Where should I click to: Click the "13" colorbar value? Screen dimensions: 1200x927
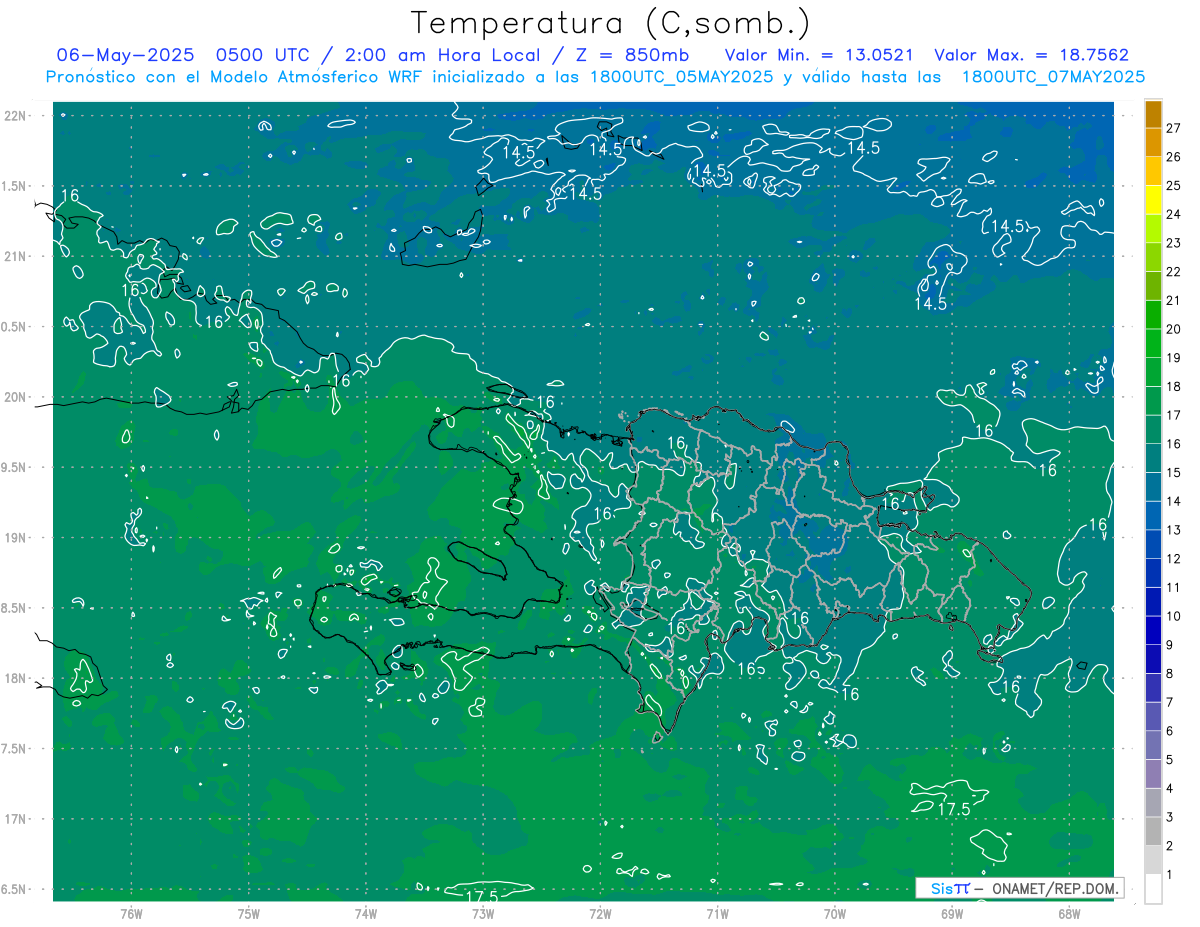tap(1174, 530)
